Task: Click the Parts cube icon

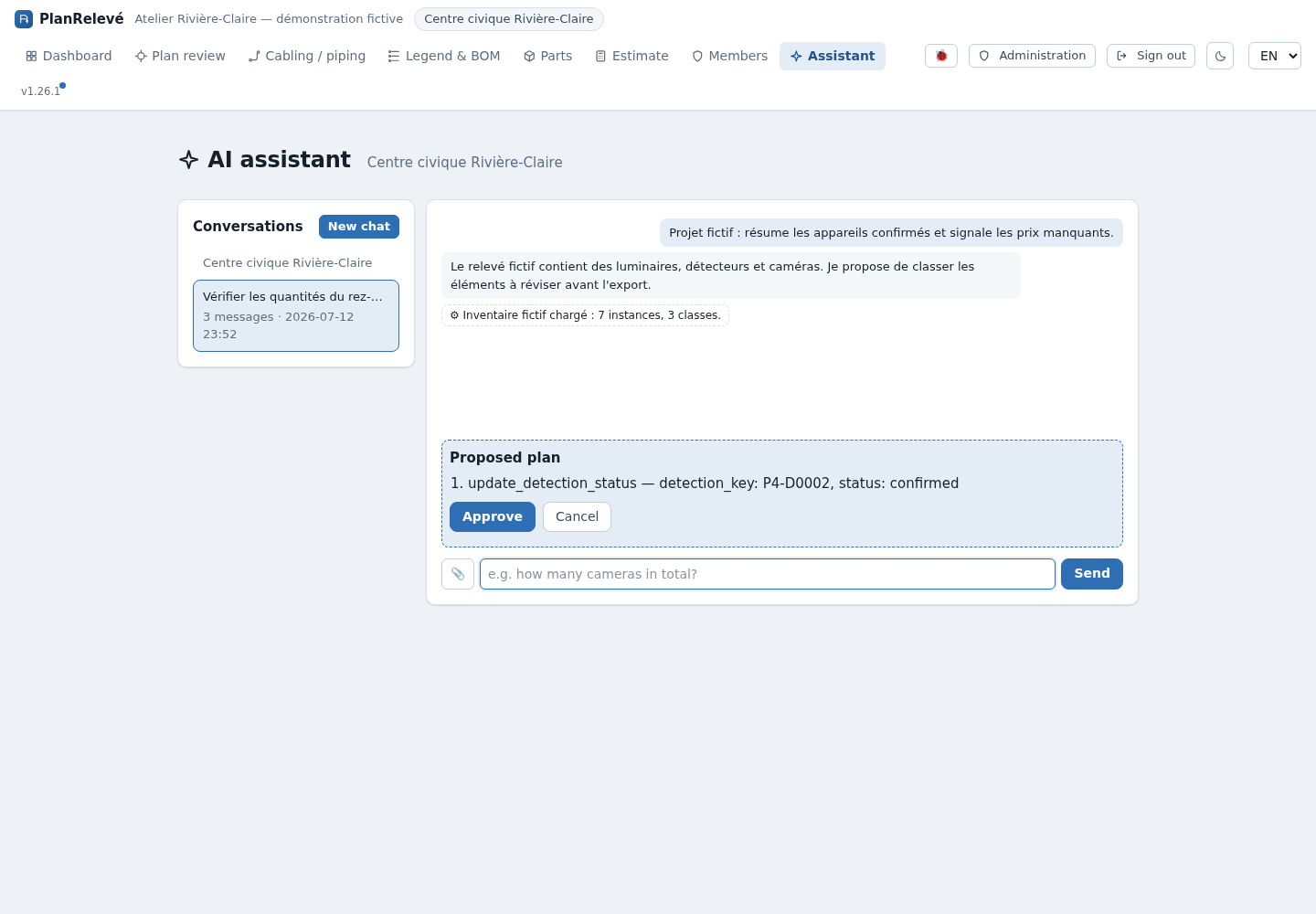Action: (529, 57)
